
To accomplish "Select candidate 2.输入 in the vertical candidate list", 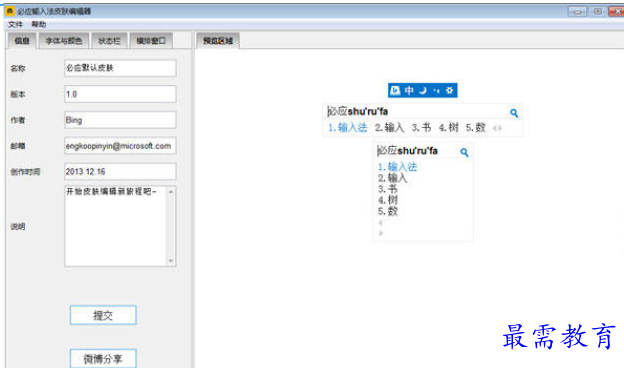I will (x=392, y=178).
